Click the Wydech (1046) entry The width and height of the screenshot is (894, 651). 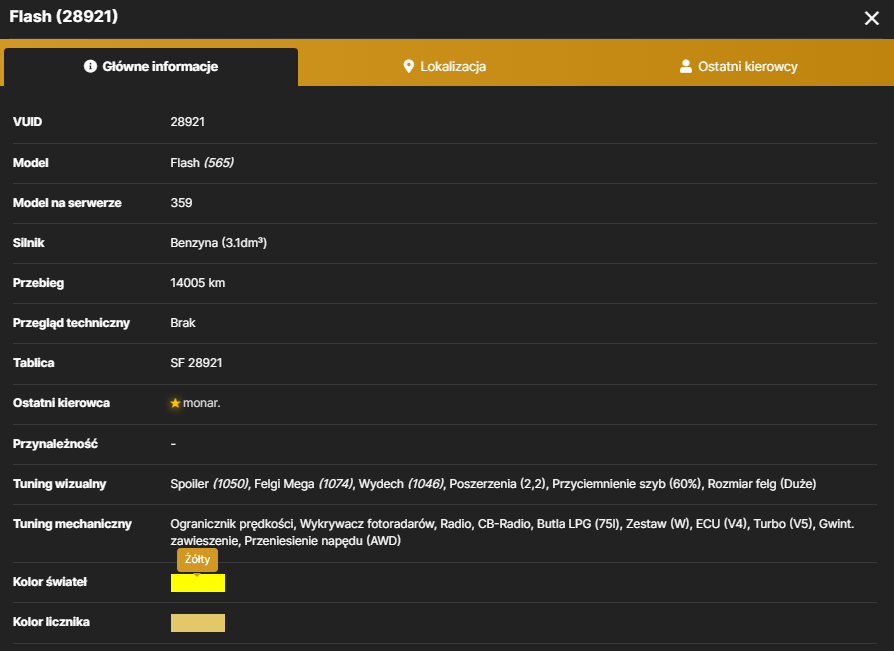click(401, 484)
